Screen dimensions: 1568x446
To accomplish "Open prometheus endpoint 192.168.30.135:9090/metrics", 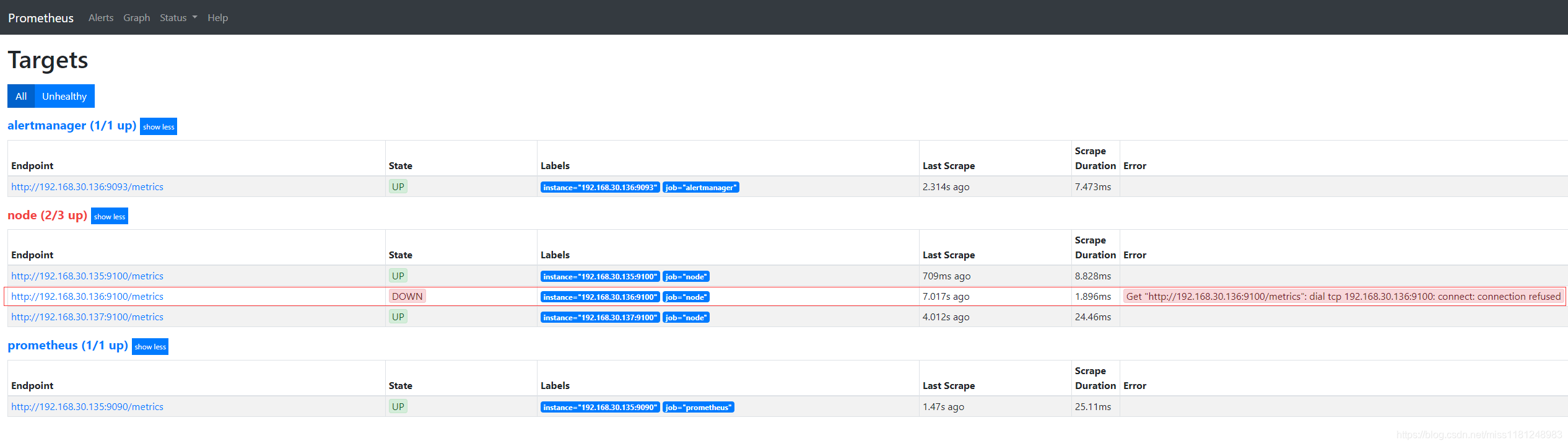I will (87, 407).
